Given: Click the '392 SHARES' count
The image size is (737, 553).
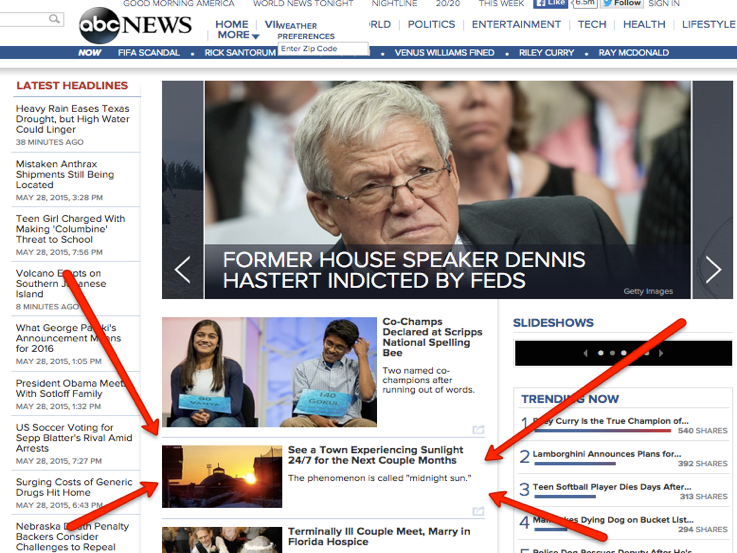Looking at the screenshot, I should [x=702, y=463].
